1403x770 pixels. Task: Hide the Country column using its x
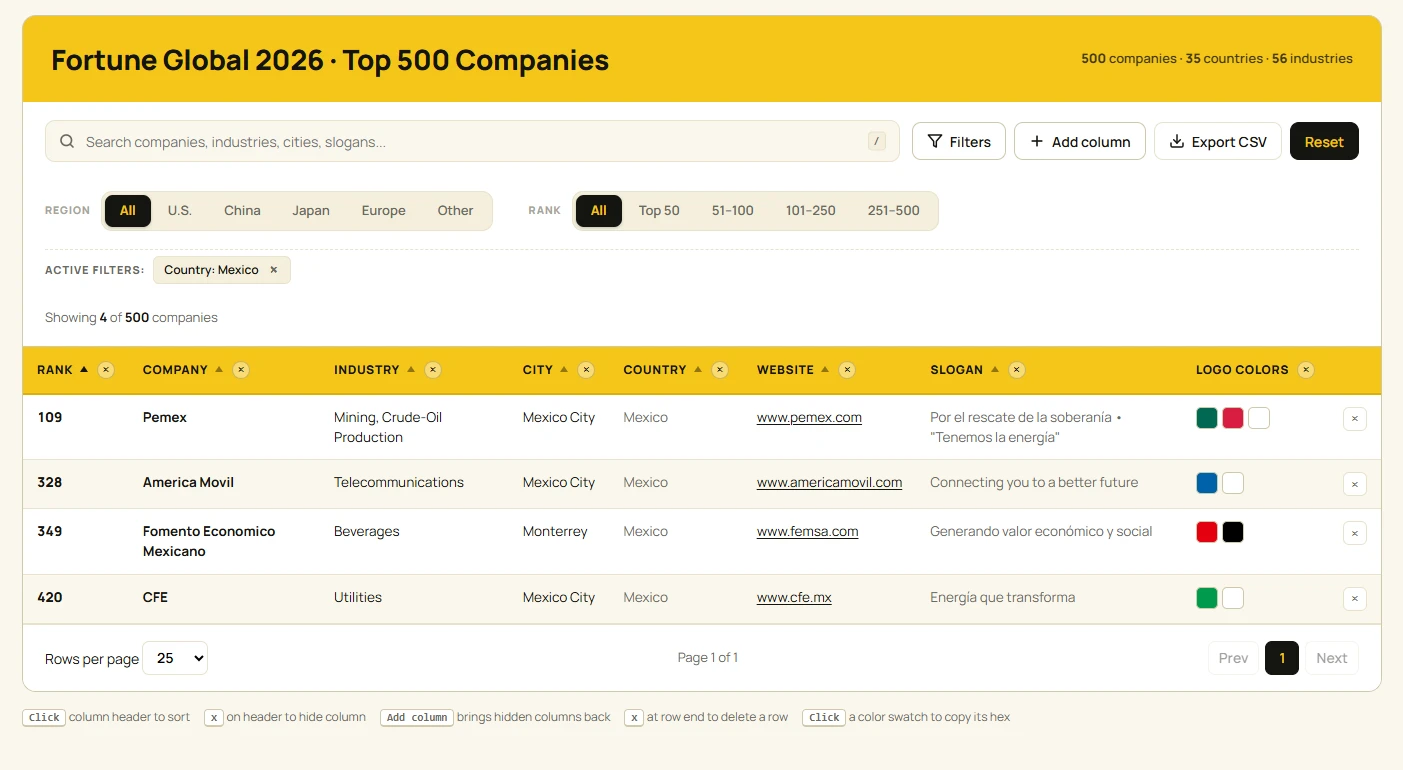click(720, 370)
